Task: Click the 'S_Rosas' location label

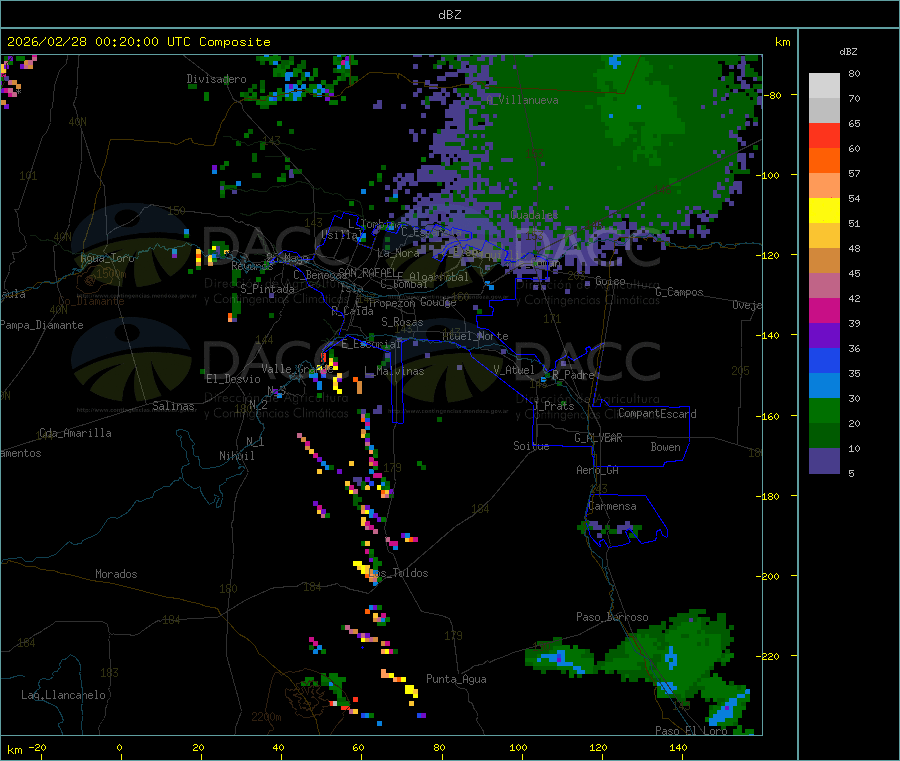Action: point(402,322)
